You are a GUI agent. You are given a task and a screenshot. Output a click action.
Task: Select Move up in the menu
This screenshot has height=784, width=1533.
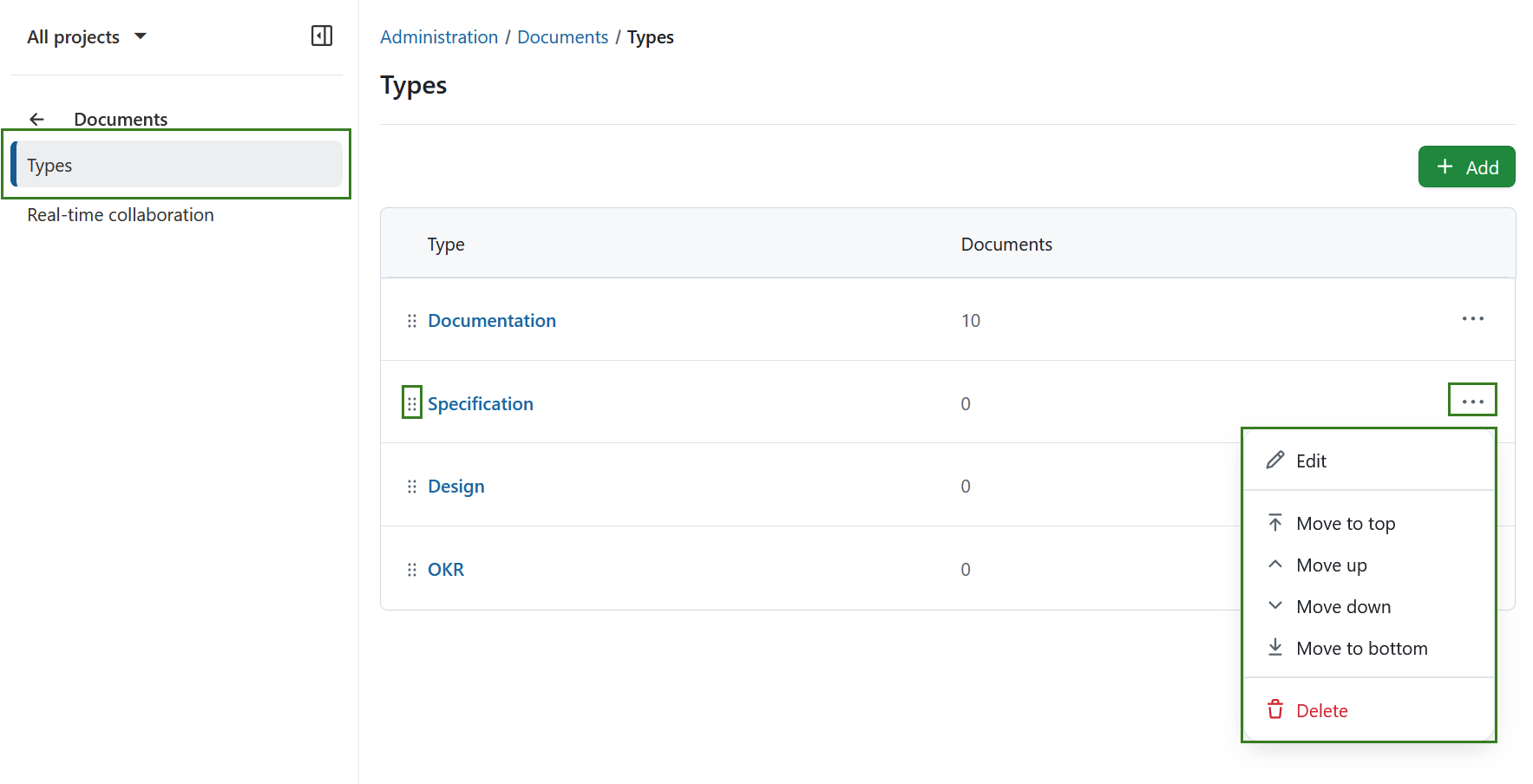[x=1333, y=565]
